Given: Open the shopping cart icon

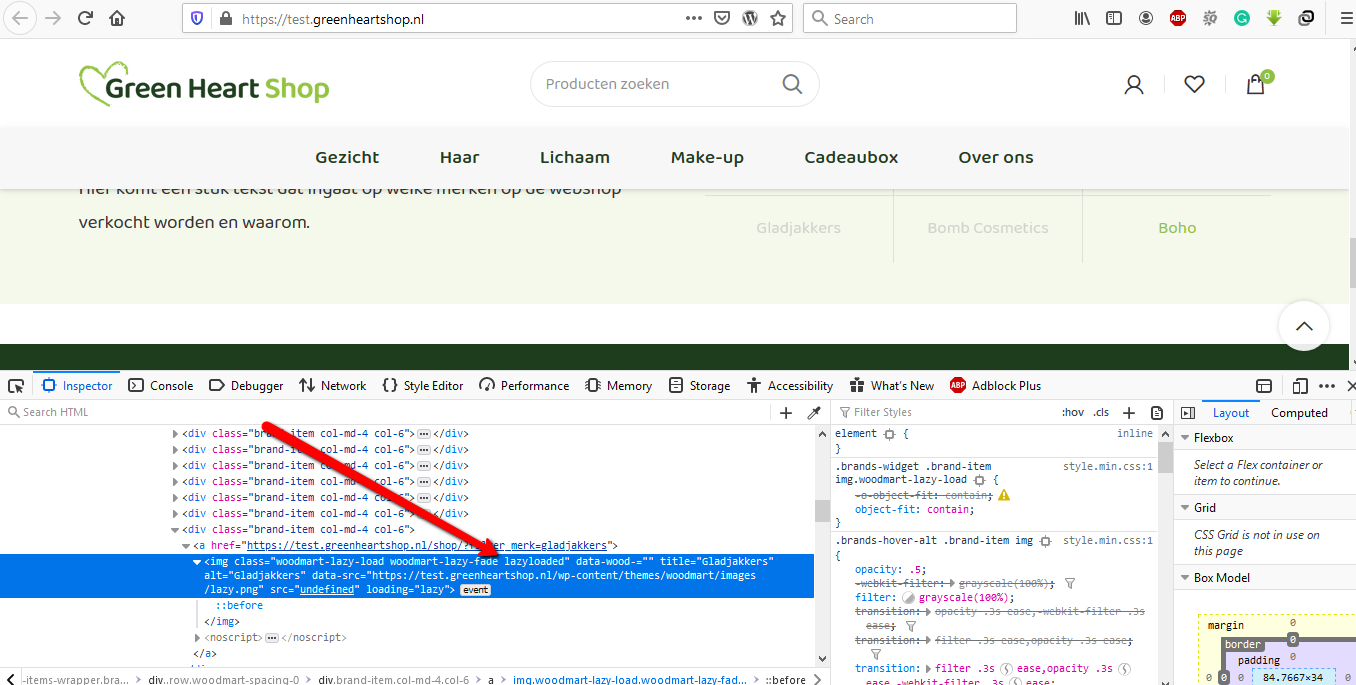Looking at the screenshot, I should pos(1257,84).
